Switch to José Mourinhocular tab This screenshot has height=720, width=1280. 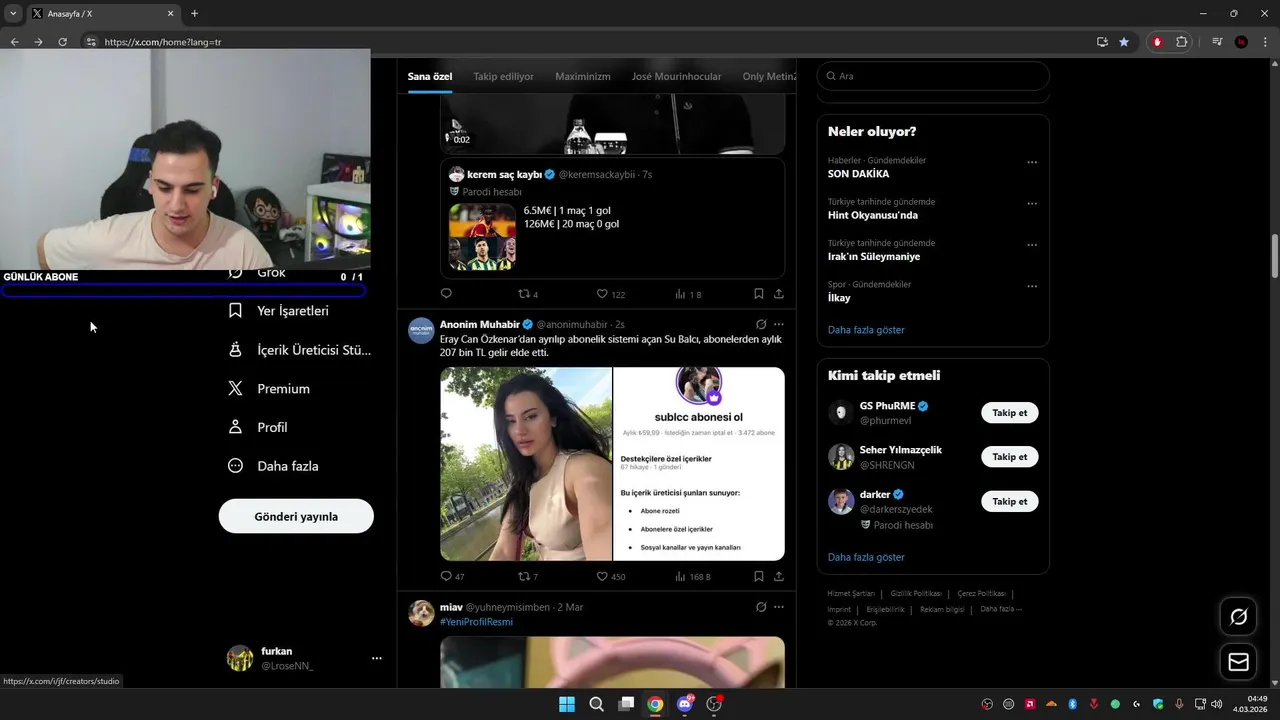pyautogui.click(x=677, y=76)
